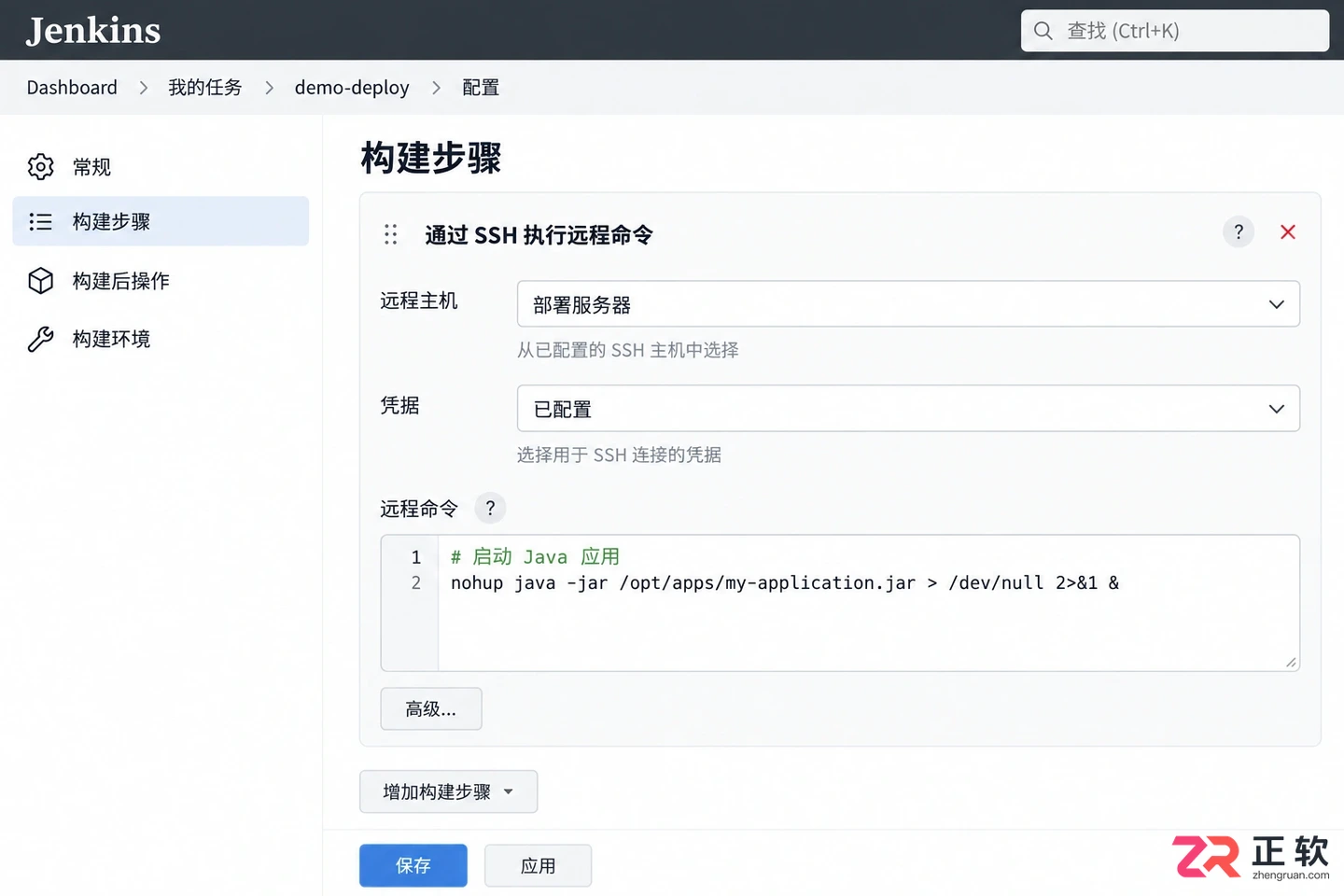Open the 凭据 dropdown showing 已配置
Viewport: 1344px width, 896px height.
tap(908, 409)
